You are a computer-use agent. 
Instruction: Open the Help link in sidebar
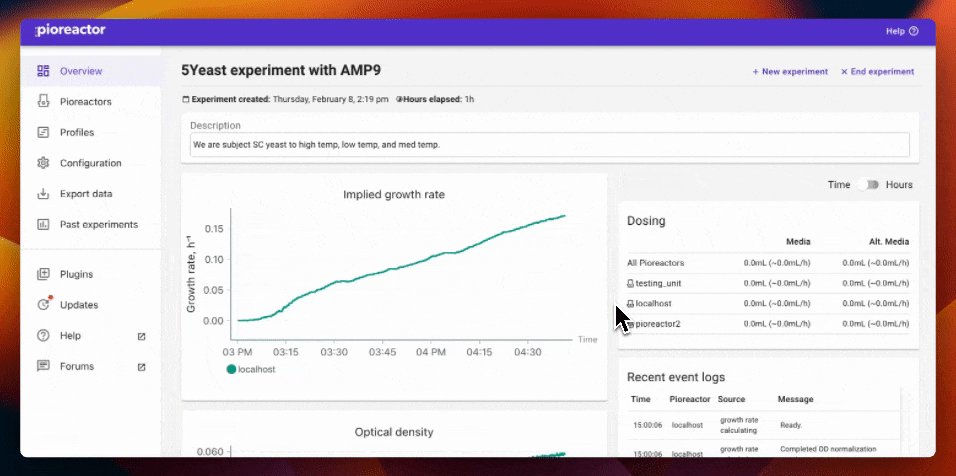[x=91, y=336]
